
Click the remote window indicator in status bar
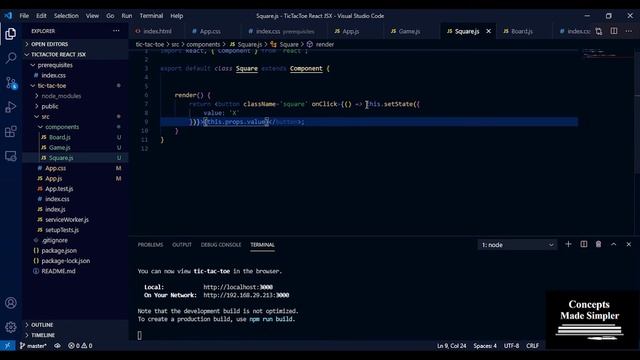coord(7,346)
